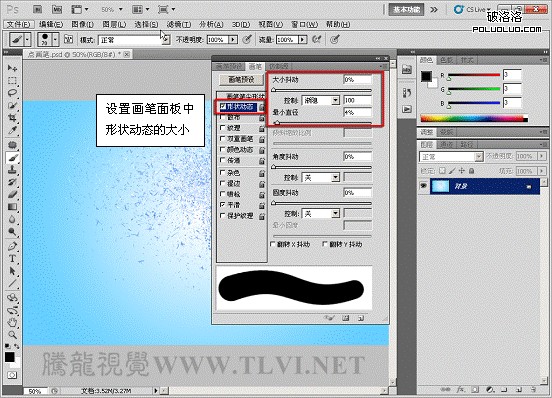Screen dimensions: 552x398
Task: Select the Line shape tool
Action: click(x=12, y=283)
